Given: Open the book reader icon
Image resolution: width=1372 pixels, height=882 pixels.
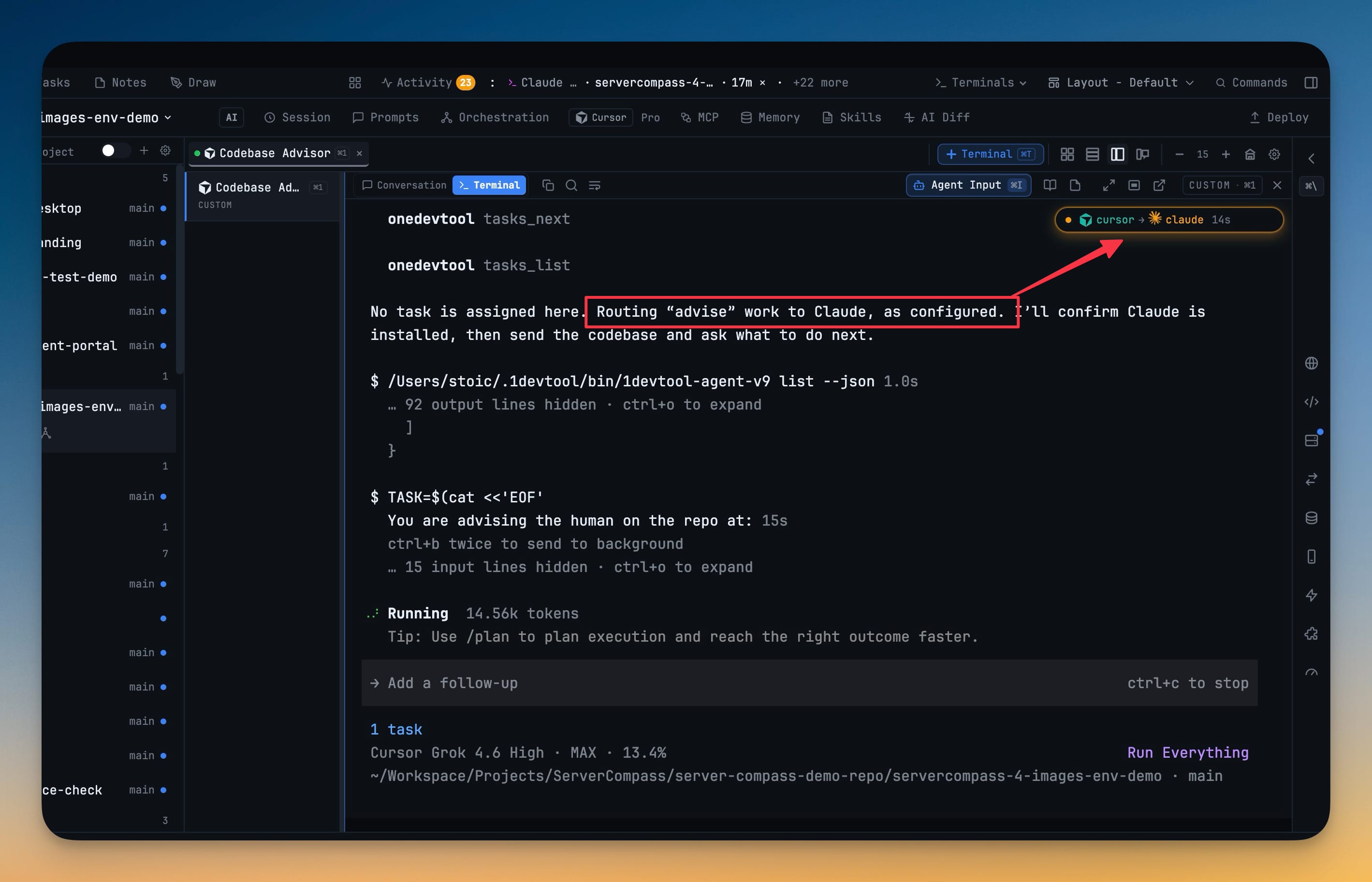Looking at the screenshot, I should pyautogui.click(x=1050, y=185).
